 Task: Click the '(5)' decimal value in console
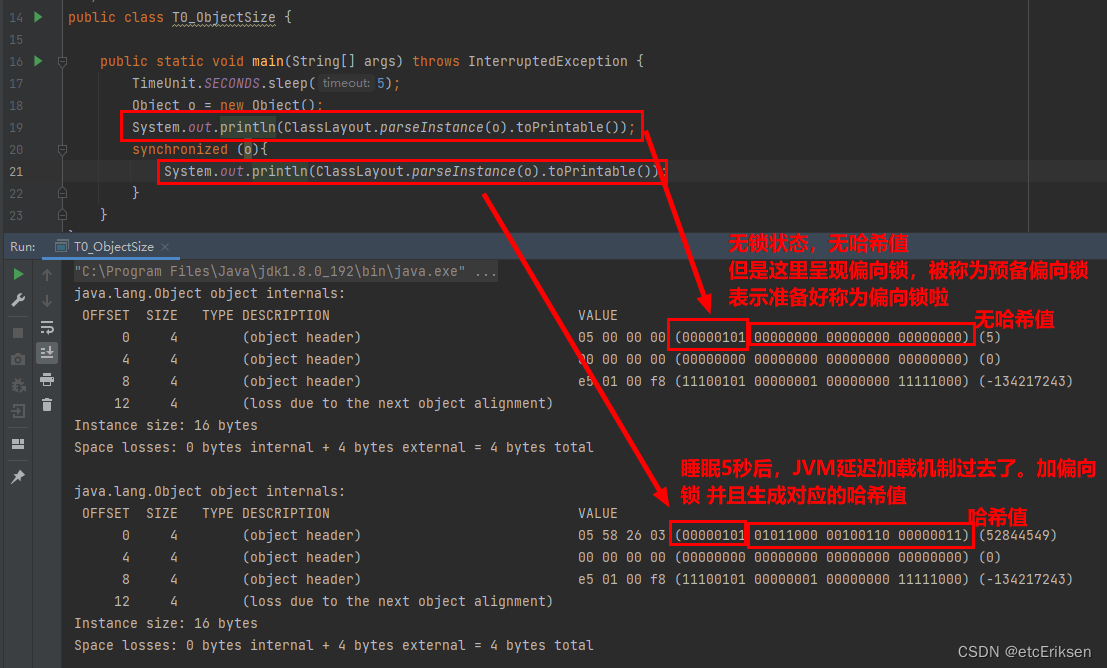pyautogui.click(x=990, y=337)
